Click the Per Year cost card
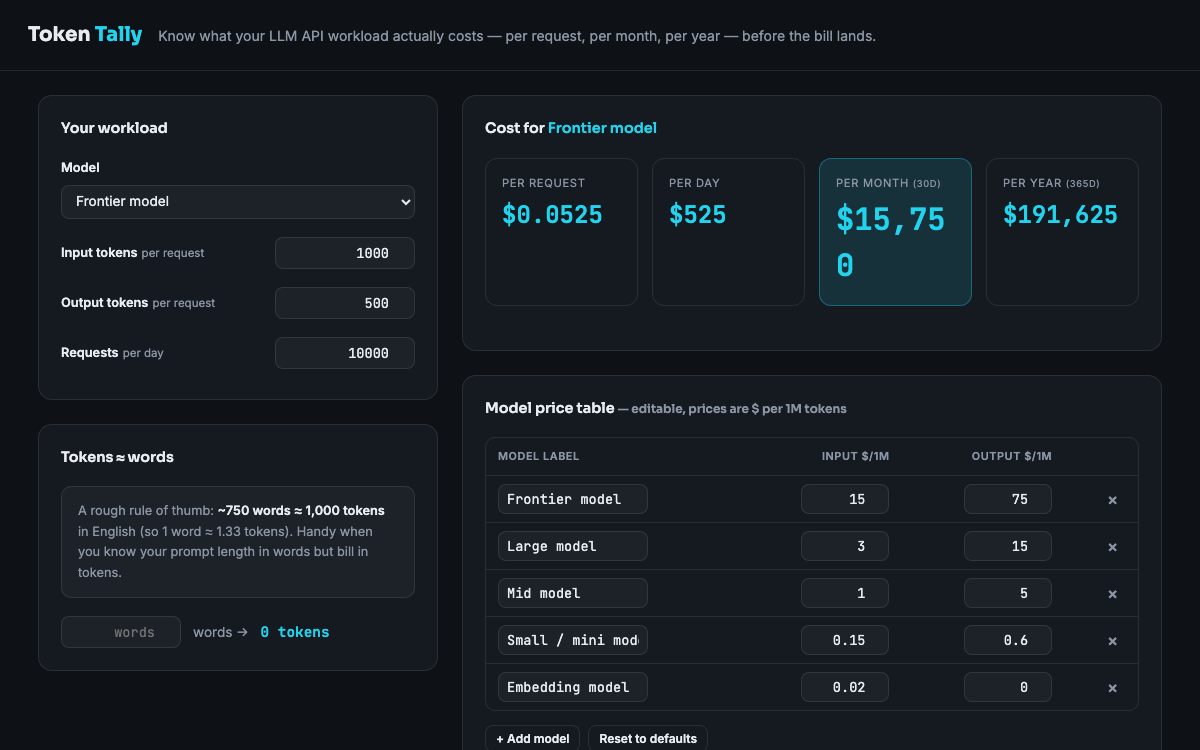Screen dimensions: 1200x750 pyautogui.click(x=1062, y=232)
